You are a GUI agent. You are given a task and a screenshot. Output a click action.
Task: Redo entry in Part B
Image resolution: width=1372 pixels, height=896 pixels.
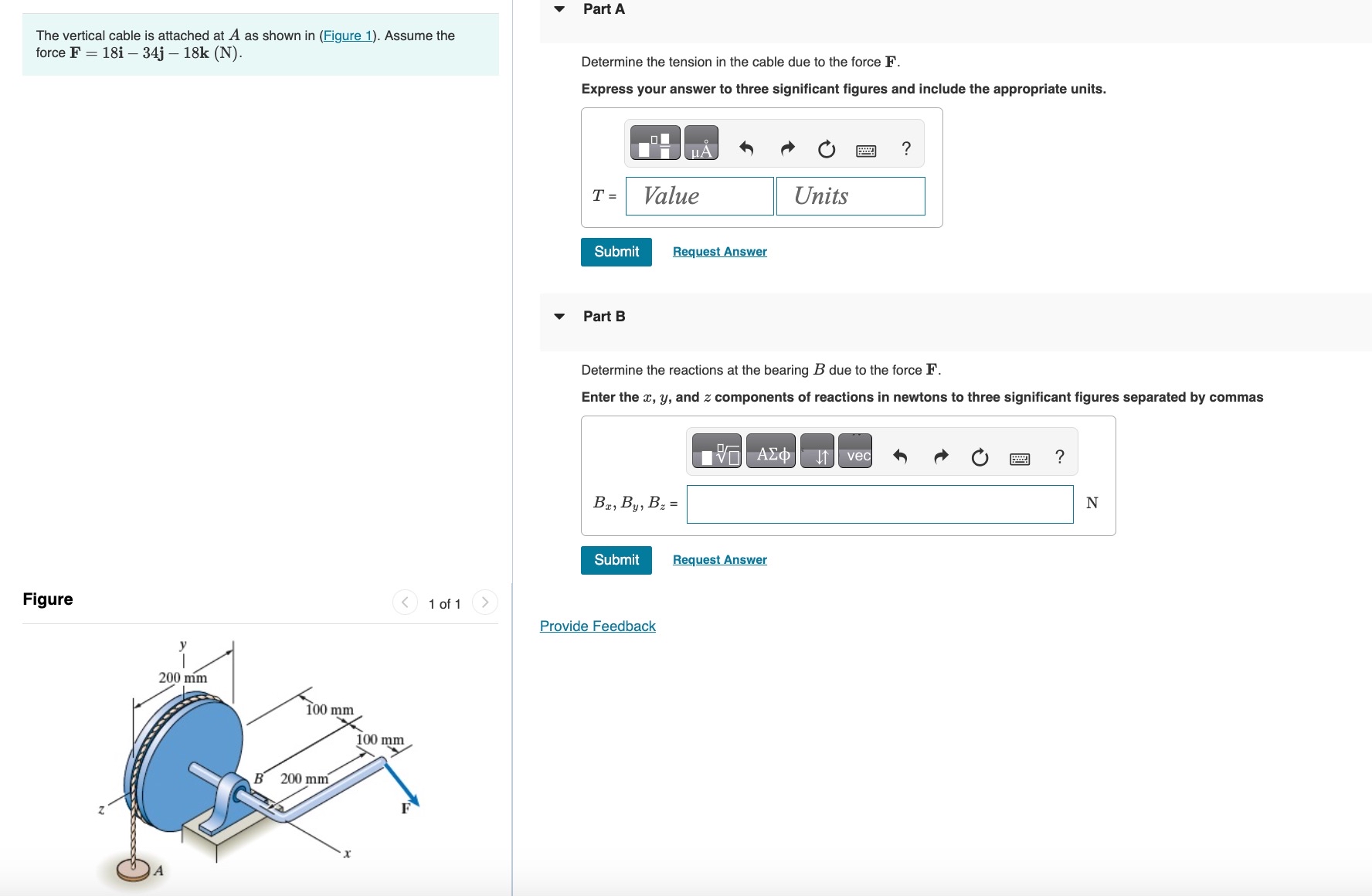941,456
